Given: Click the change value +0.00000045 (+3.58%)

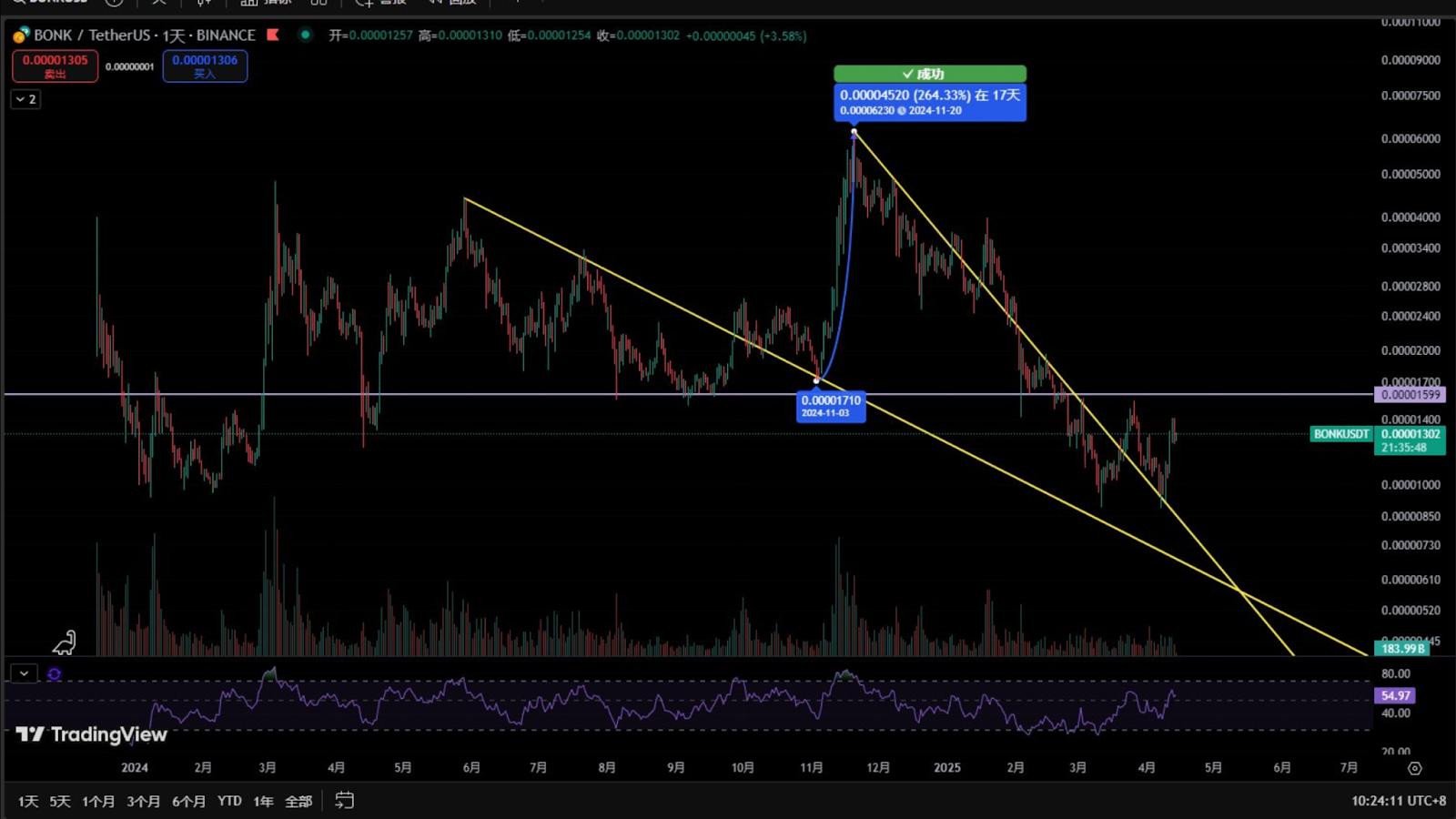Looking at the screenshot, I should point(746,35).
